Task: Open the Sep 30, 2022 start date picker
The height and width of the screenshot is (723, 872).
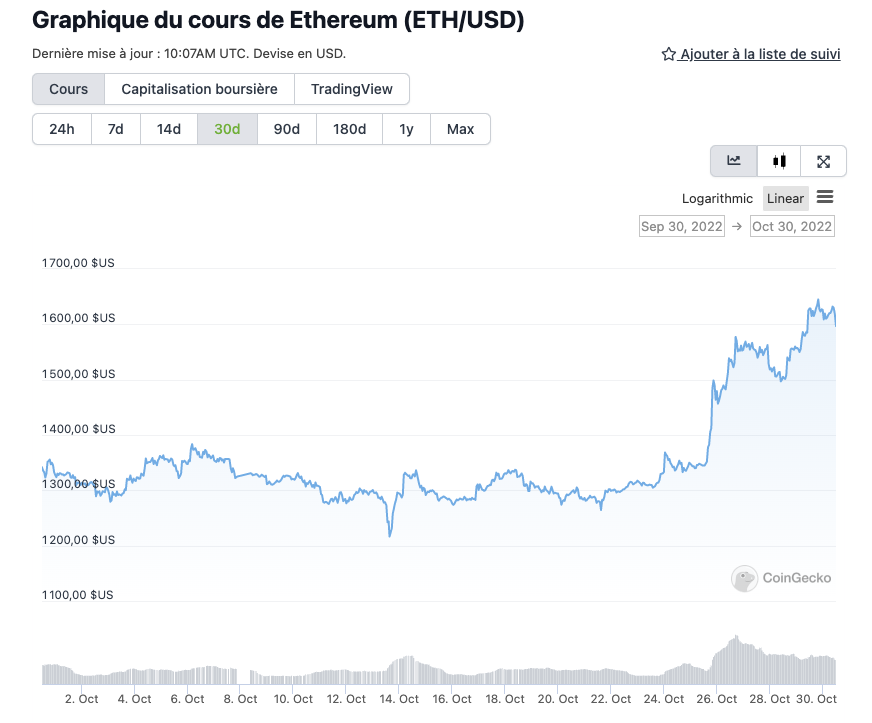Action: pos(681,227)
